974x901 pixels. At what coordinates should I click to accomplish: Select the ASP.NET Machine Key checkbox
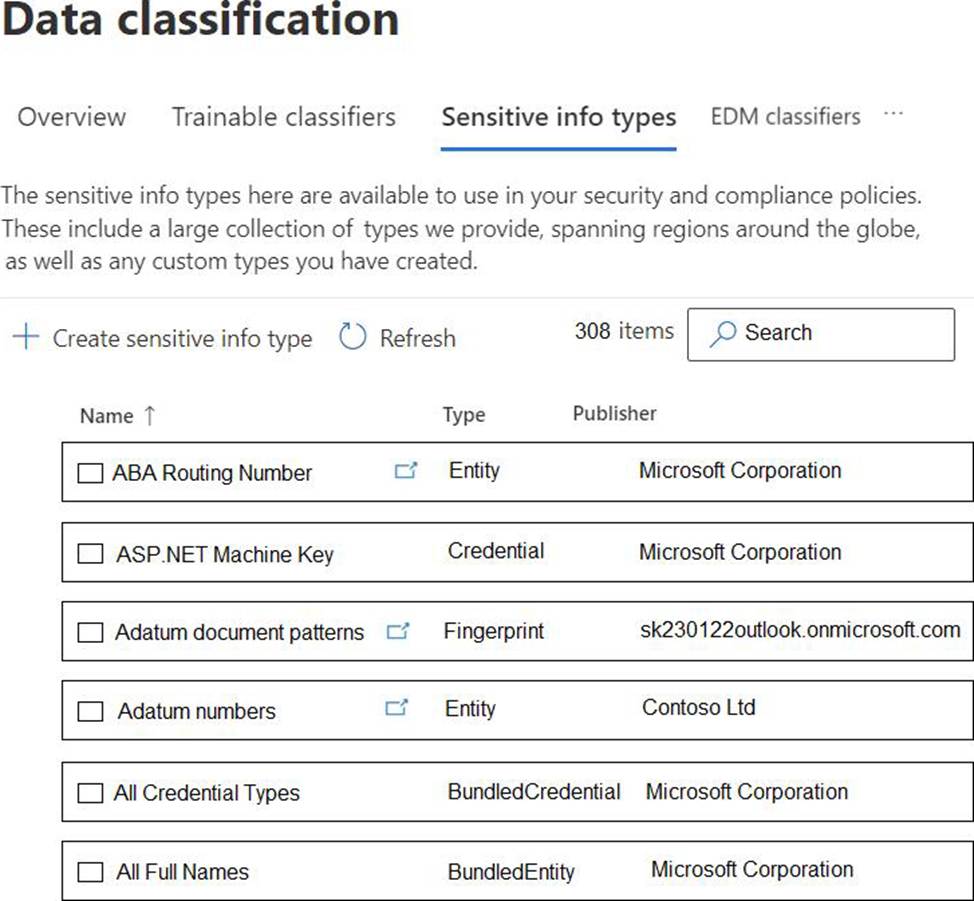click(90, 554)
